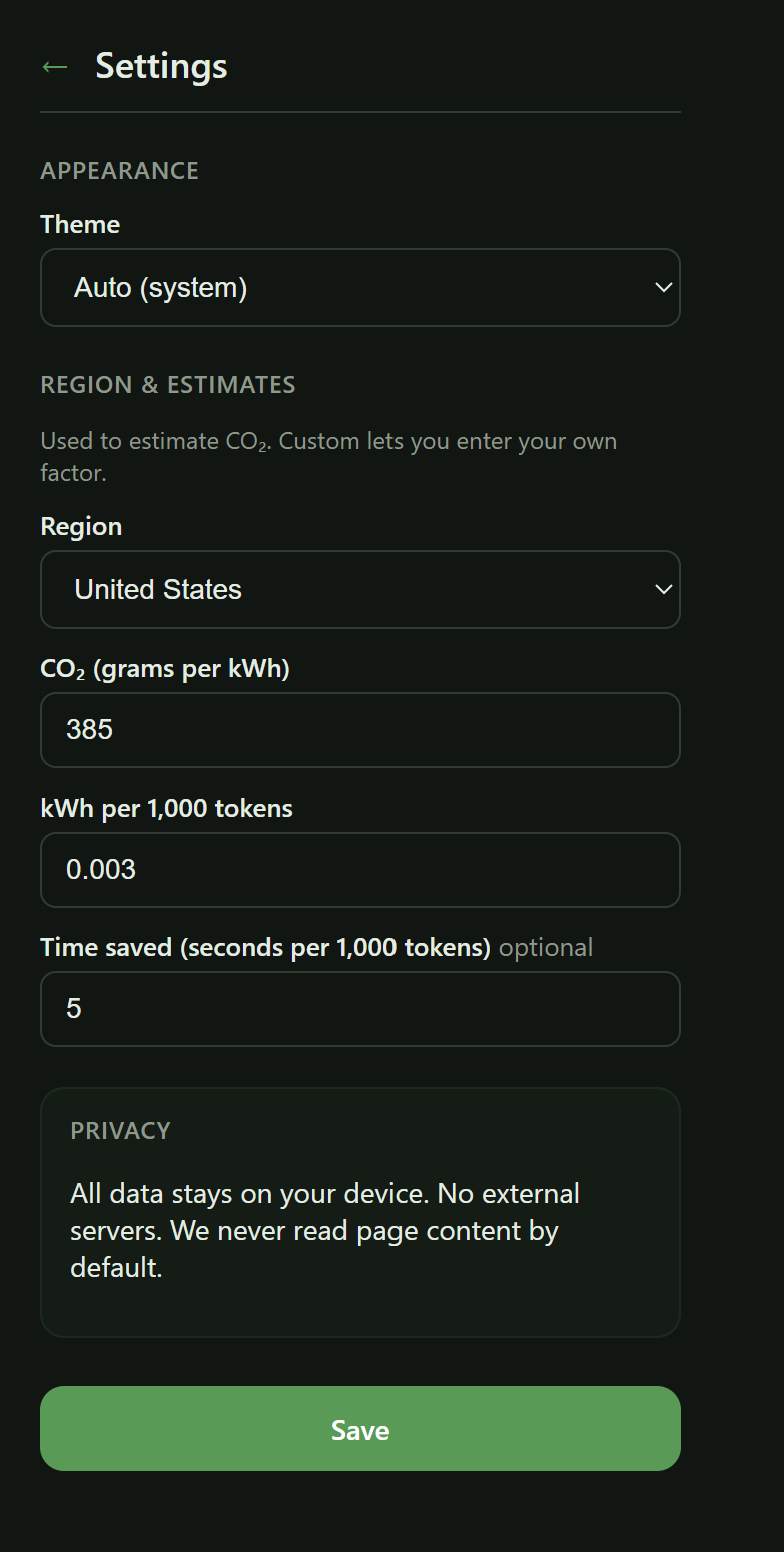Screen dimensions: 784x1552
Task: Click the helper text about estimating CO₂
Action: click(328, 456)
